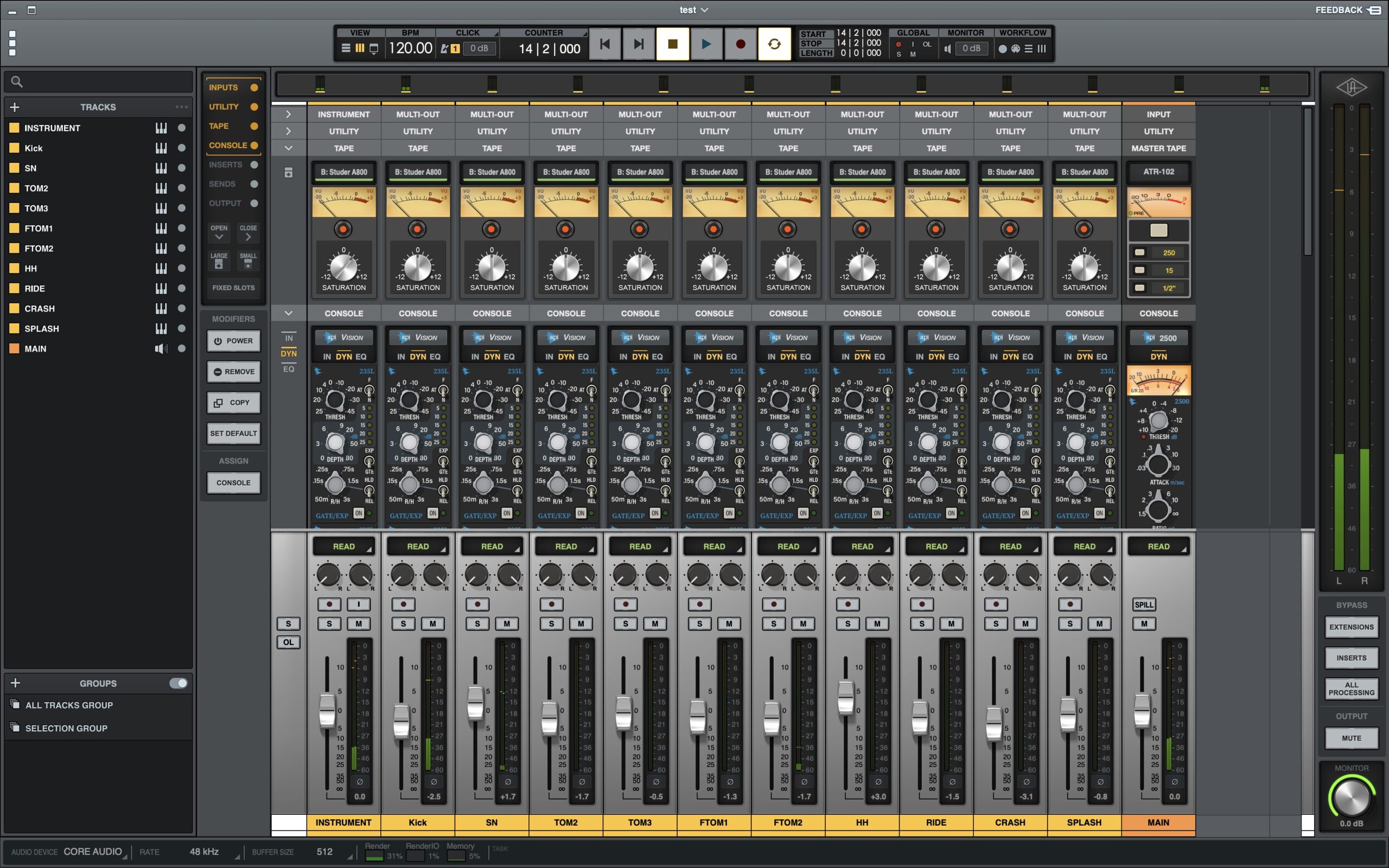Click the Universal Audio logo above meters

(x=1351, y=87)
